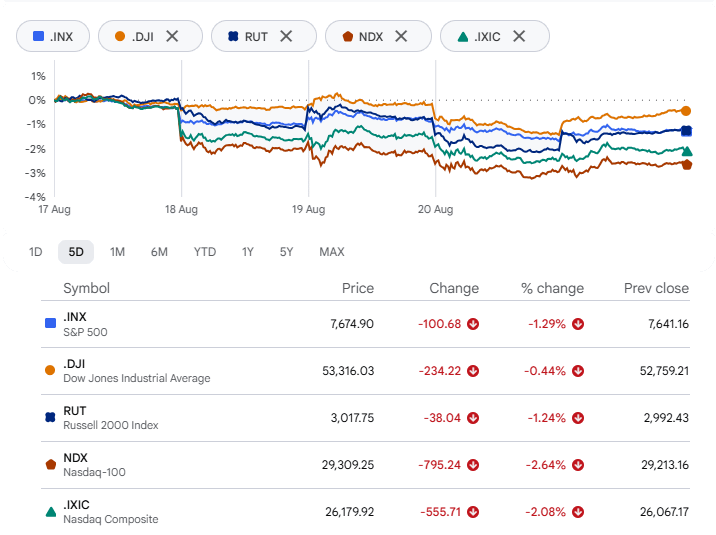Click the 18 Aug date label on chart

point(181,210)
